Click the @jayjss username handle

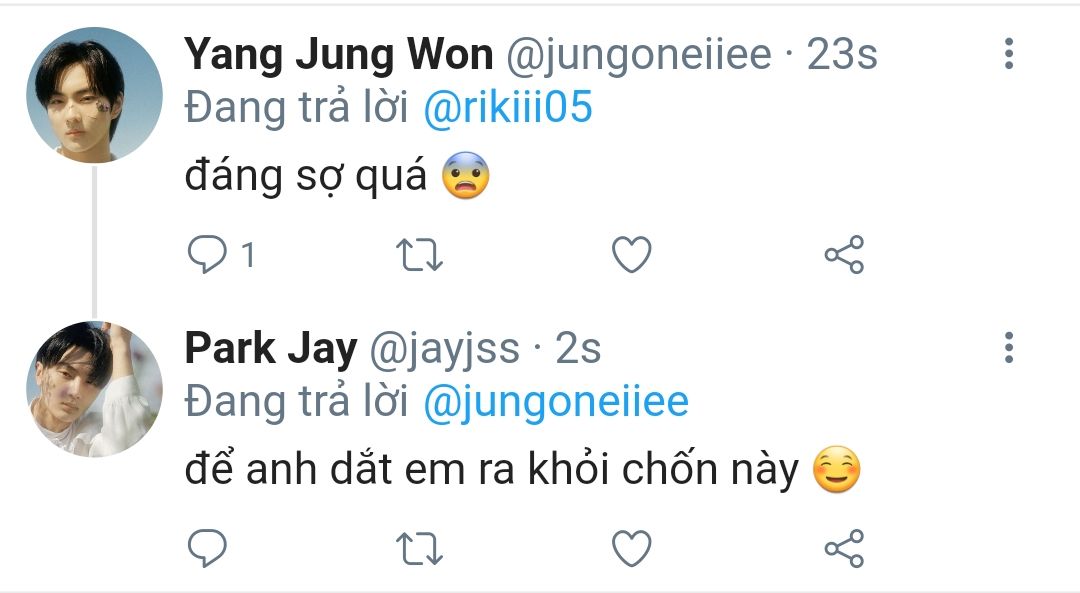pos(445,349)
